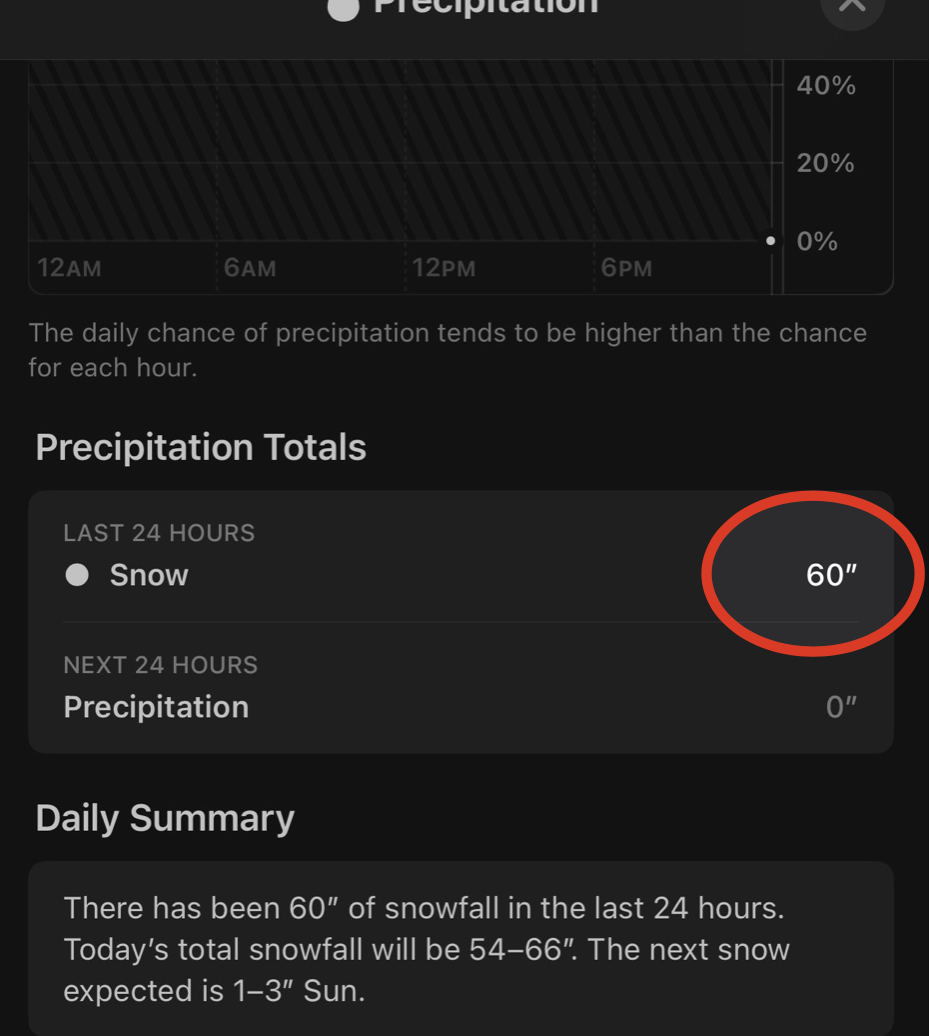Click the gray dot icon beside Snow
Image resolution: width=930 pixels, height=1036 pixels.
tap(77, 575)
